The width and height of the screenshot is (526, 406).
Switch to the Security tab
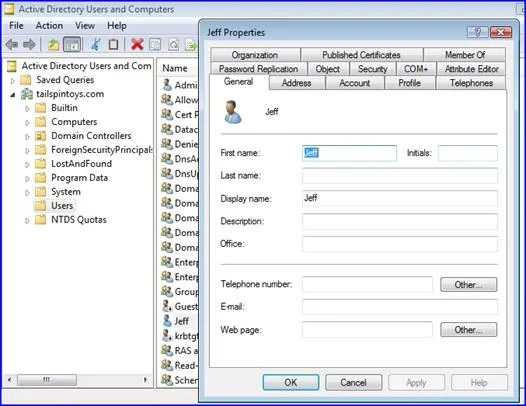click(372, 69)
